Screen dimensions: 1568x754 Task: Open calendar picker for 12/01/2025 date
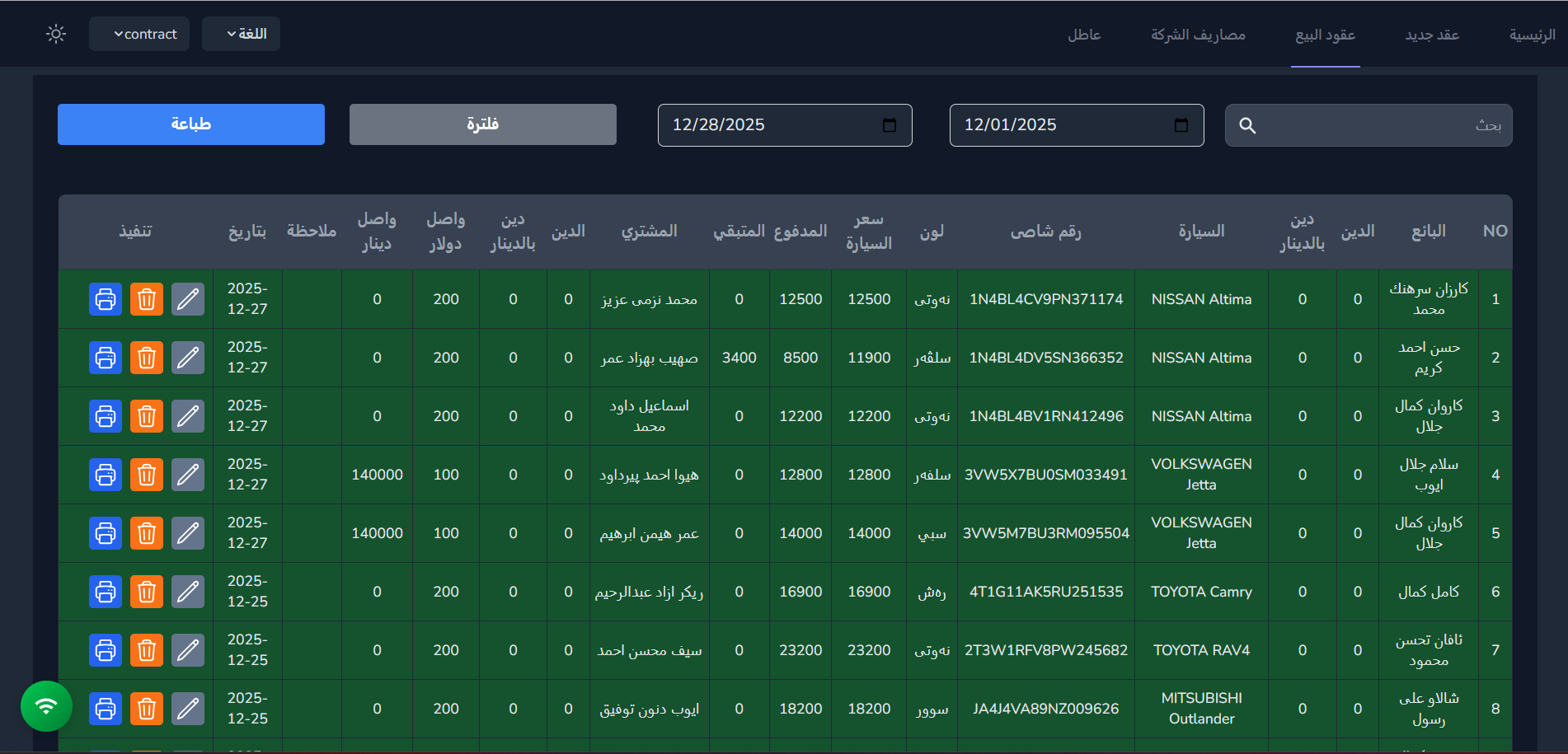coord(1181,125)
